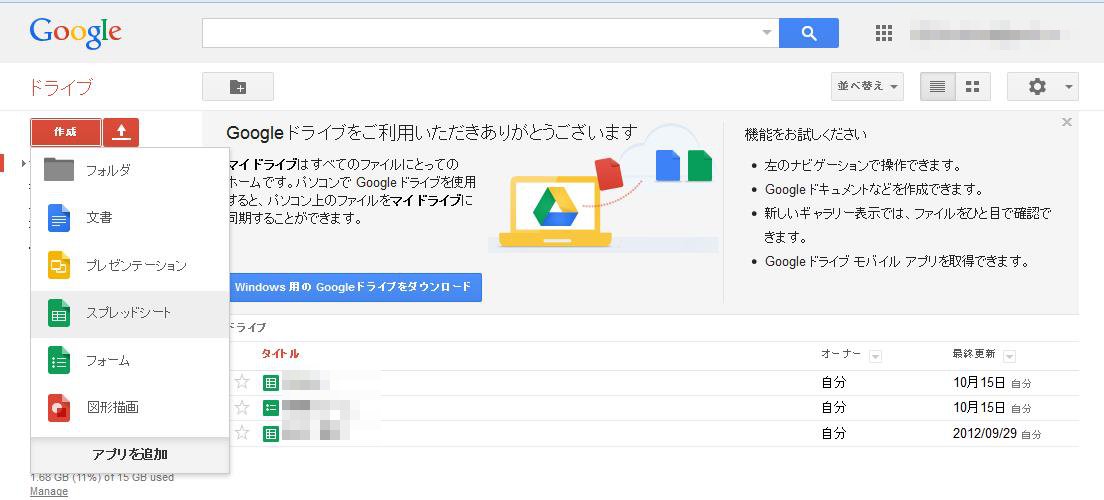The width and height of the screenshot is (1104, 500).
Task: Click spreadsheet icon of 2012/09/29 file
Action: coord(270,433)
